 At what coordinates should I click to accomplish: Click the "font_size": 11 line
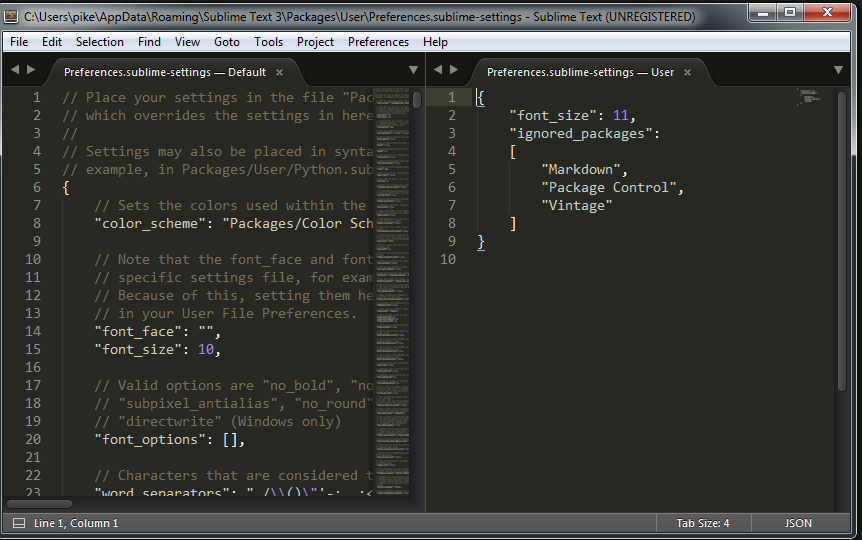coord(572,115)
